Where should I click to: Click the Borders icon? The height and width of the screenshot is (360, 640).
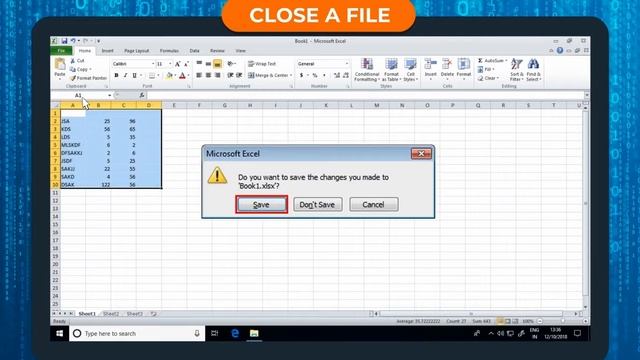(152, 75)
